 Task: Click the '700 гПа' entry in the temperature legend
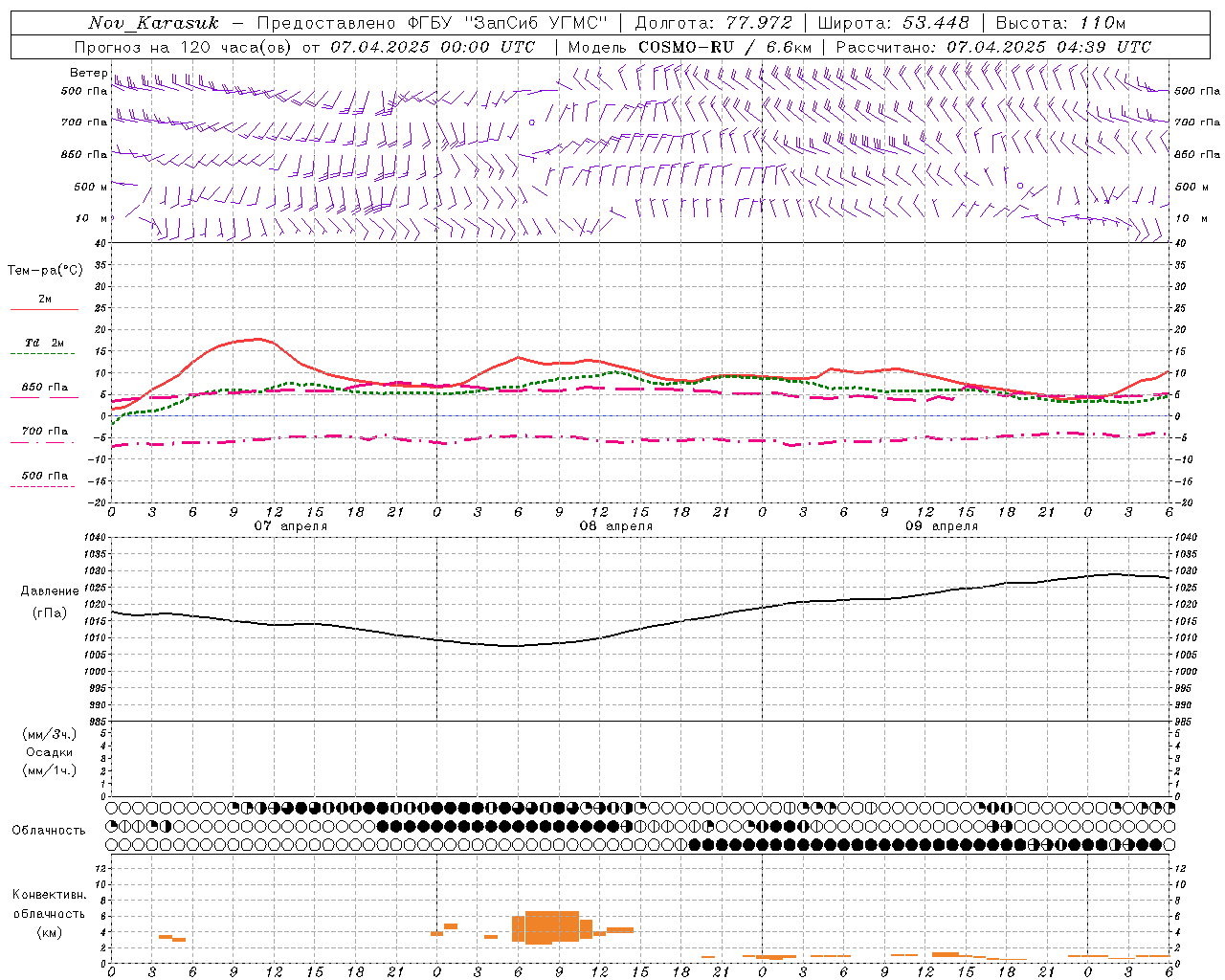(45, 431)
